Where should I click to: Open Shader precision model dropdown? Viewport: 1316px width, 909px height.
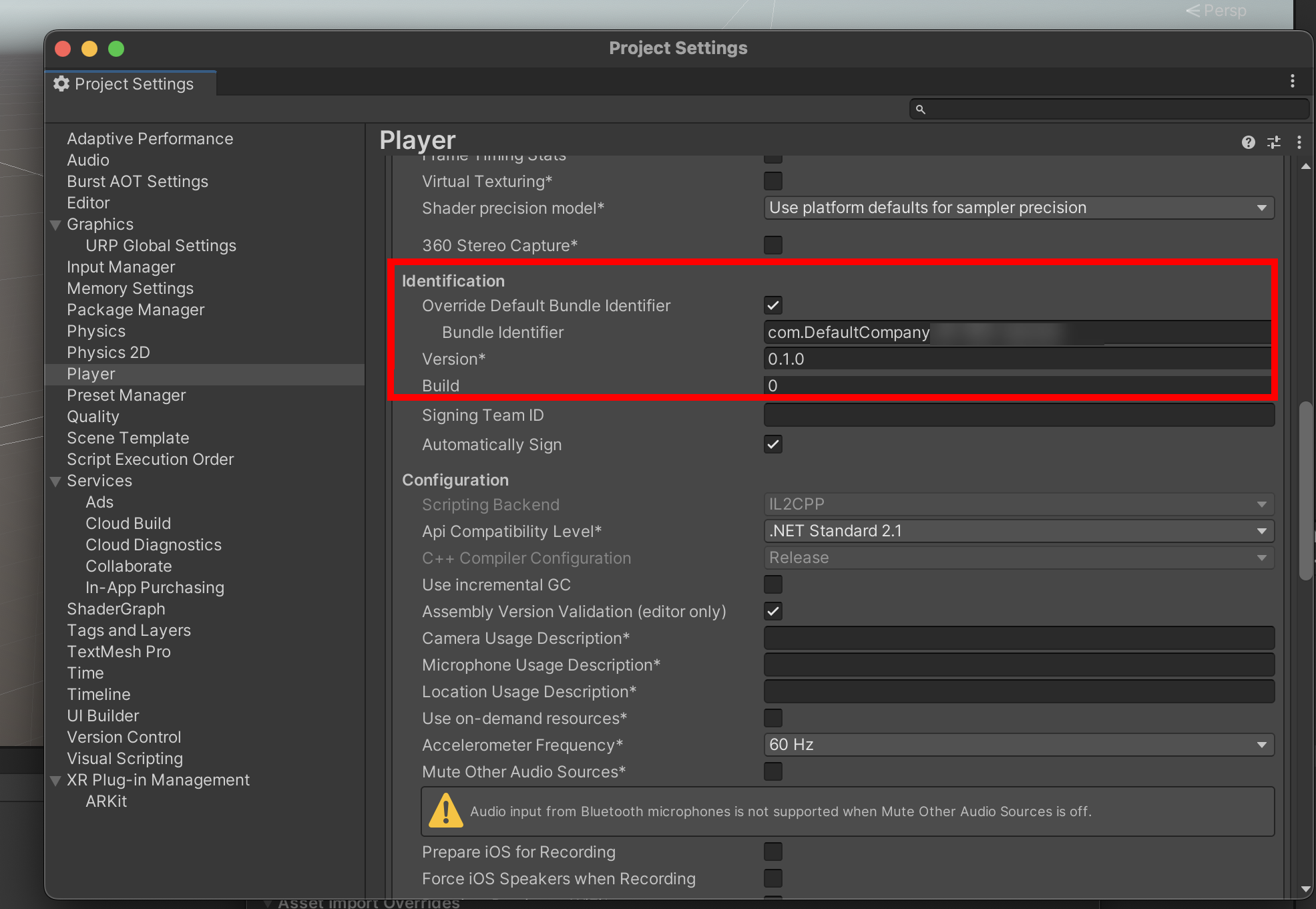coord(1018,208)
